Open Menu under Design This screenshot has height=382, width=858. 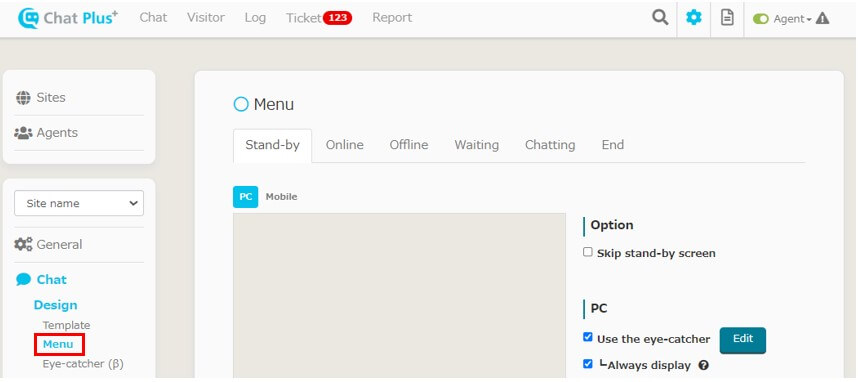pos(58,344)
